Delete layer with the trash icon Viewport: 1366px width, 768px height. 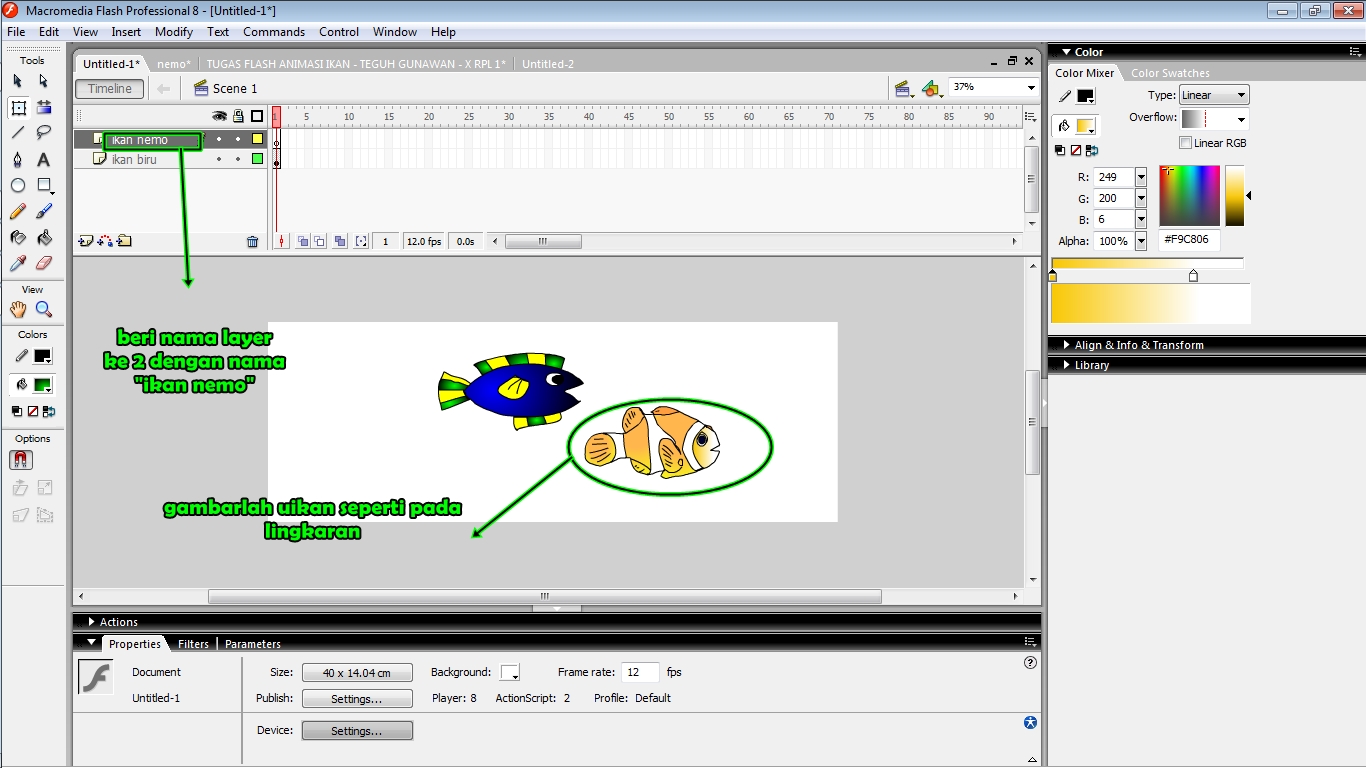[x=252, y=242]
